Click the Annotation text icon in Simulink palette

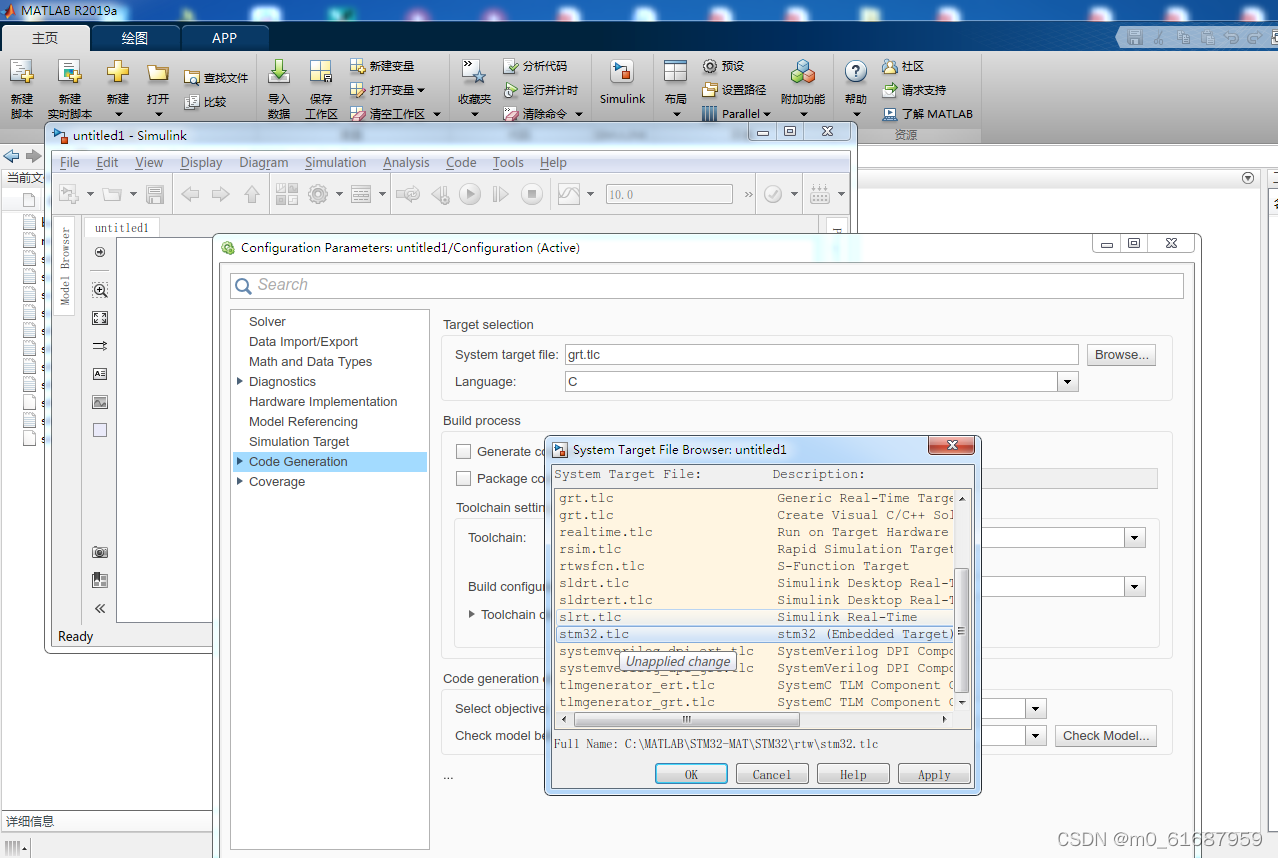pyautogui.click(x=100, y=374)
